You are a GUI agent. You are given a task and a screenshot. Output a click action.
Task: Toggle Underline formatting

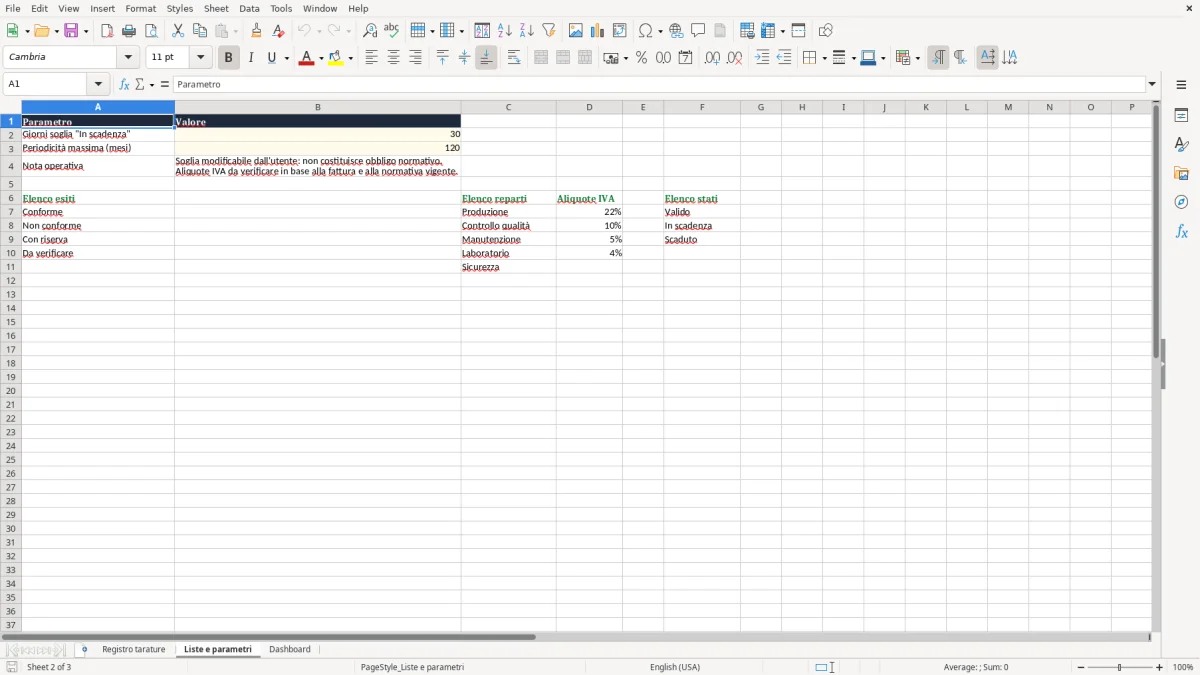click(271, 58)
